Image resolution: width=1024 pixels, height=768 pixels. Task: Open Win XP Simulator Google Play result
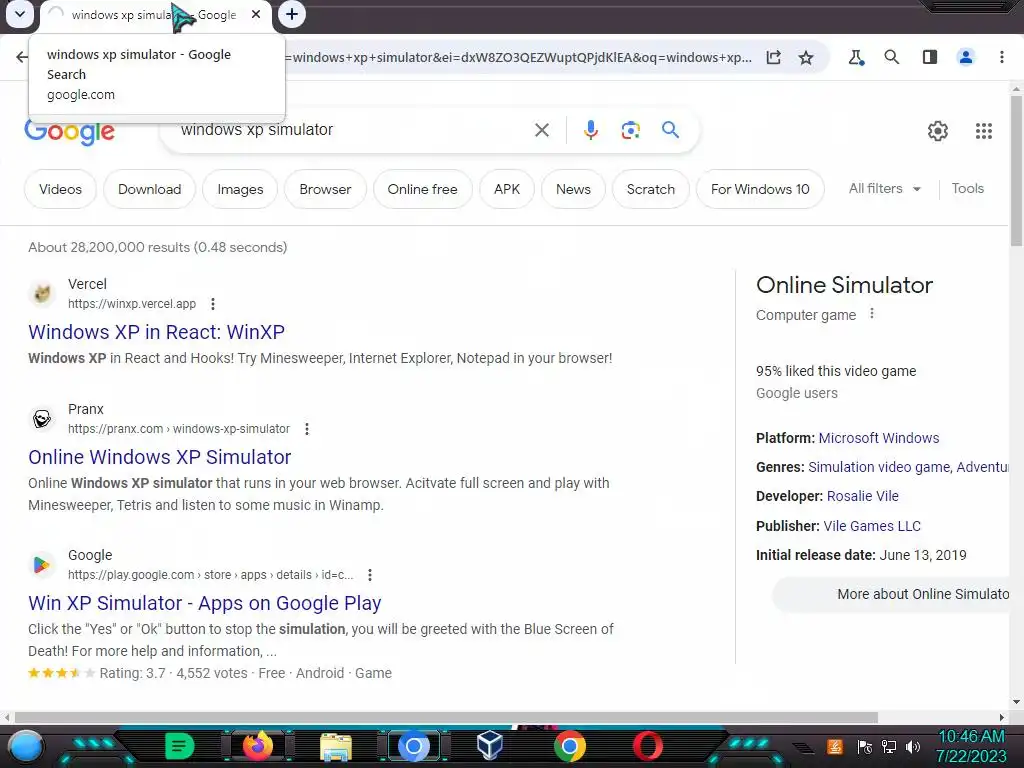(204, 603)
